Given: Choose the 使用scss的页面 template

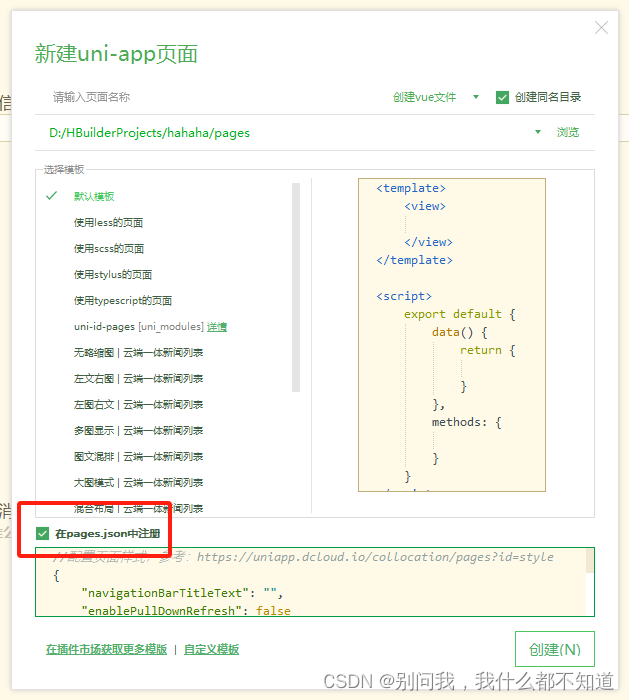Looking at the screenshot, I should [x=108, y=248].
